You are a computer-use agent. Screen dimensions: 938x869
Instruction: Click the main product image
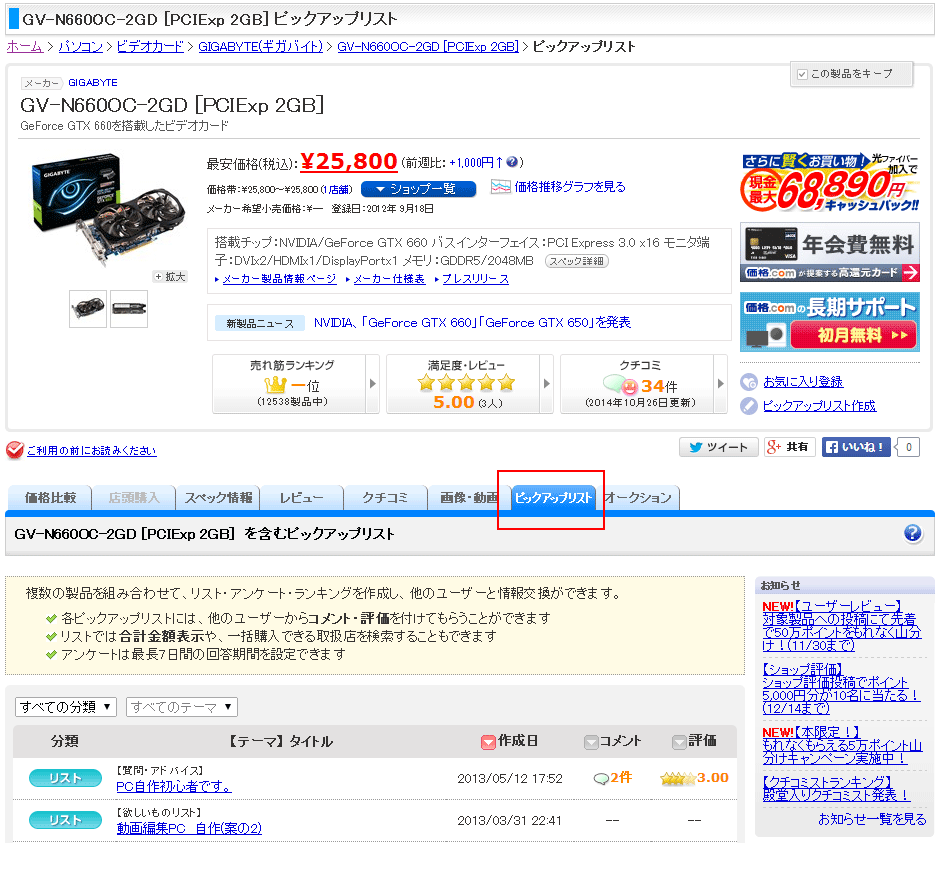point(108,209)
